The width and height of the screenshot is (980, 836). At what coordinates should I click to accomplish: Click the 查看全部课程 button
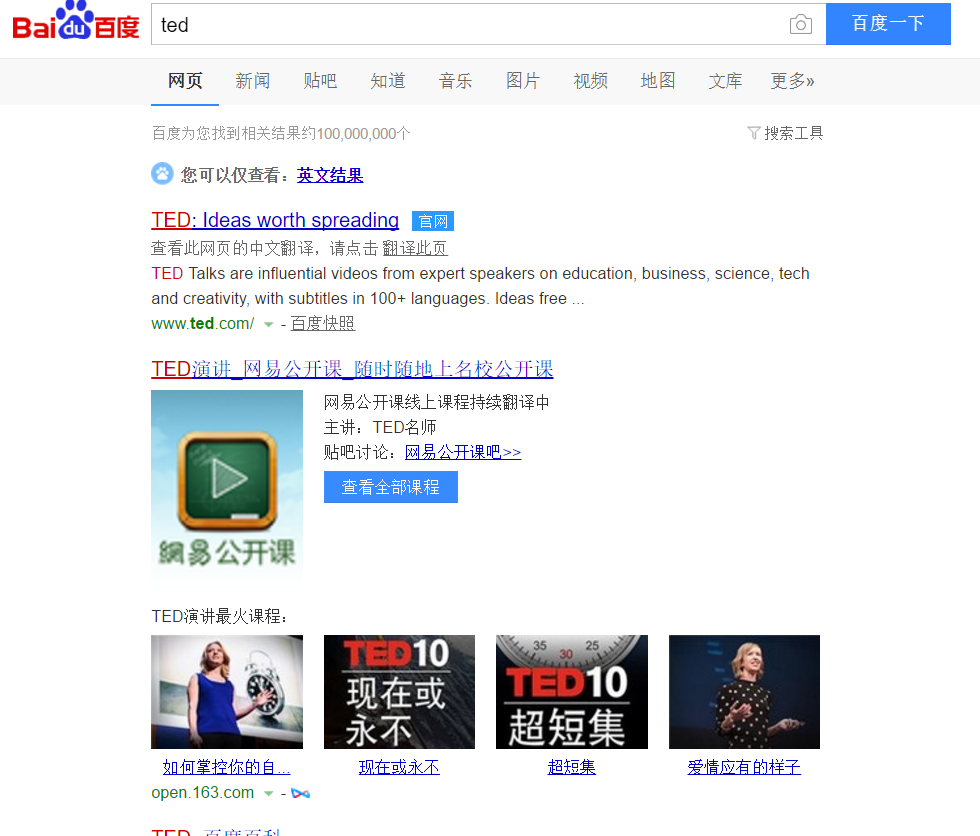coord(391,487)
